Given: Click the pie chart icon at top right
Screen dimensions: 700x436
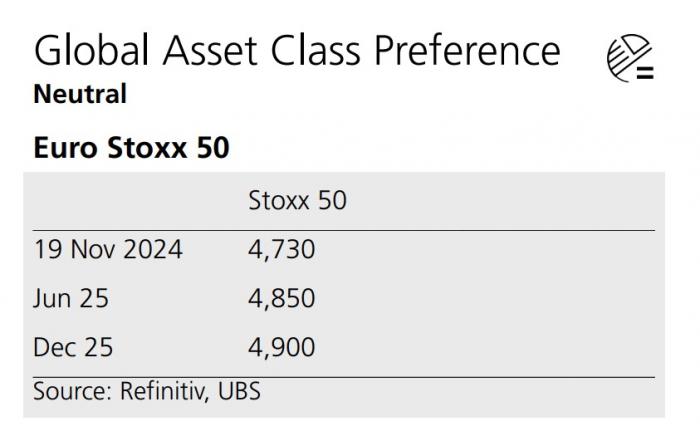Looking at the screenshot, I should [630, 58].
